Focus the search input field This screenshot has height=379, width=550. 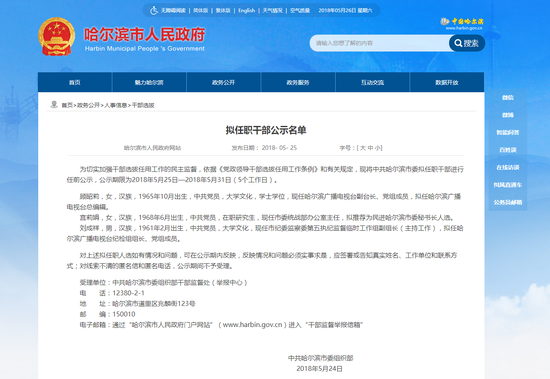click(x=379, y=43)
